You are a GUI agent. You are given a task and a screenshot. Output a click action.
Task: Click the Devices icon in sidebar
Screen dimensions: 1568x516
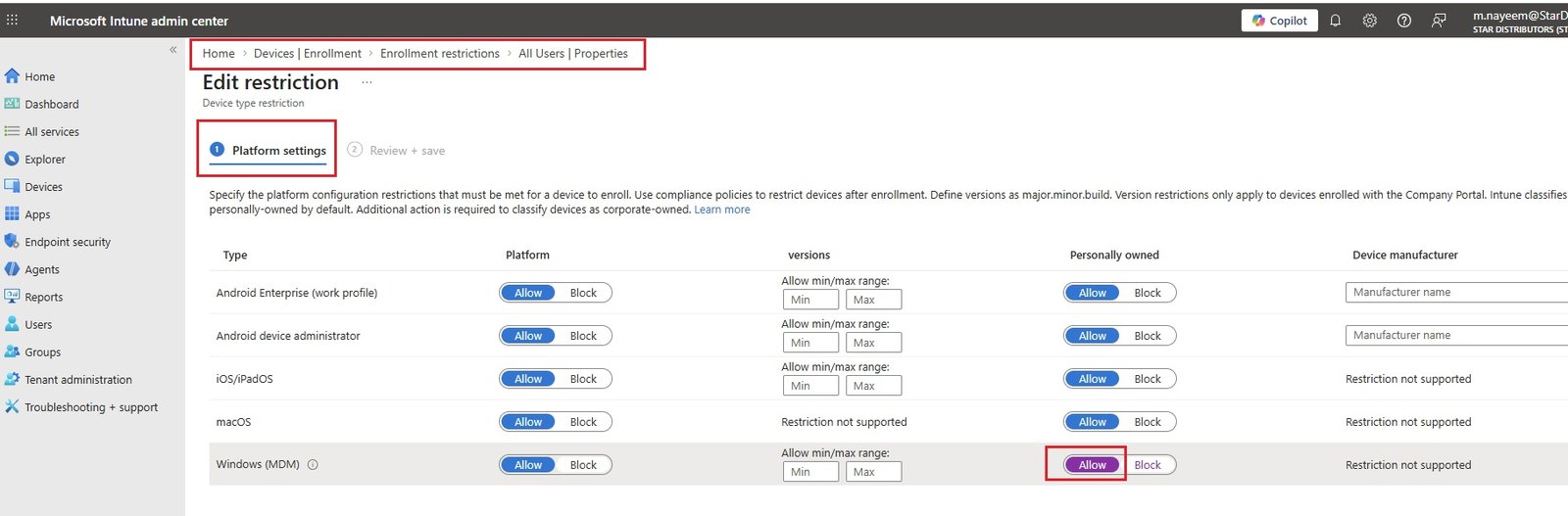[12, 186]
